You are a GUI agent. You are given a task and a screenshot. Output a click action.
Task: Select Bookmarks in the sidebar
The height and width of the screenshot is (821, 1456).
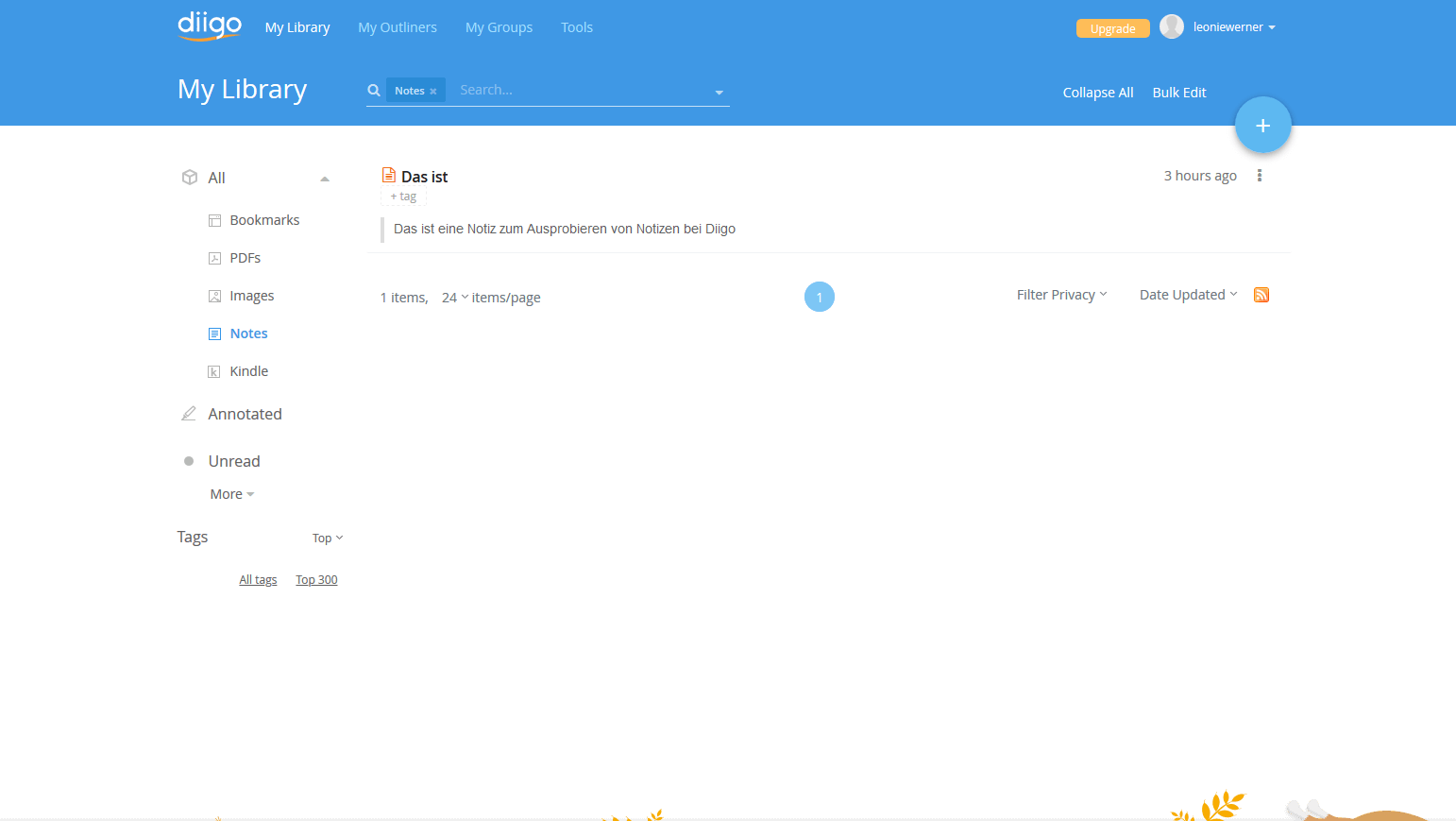tap(264, 220)
